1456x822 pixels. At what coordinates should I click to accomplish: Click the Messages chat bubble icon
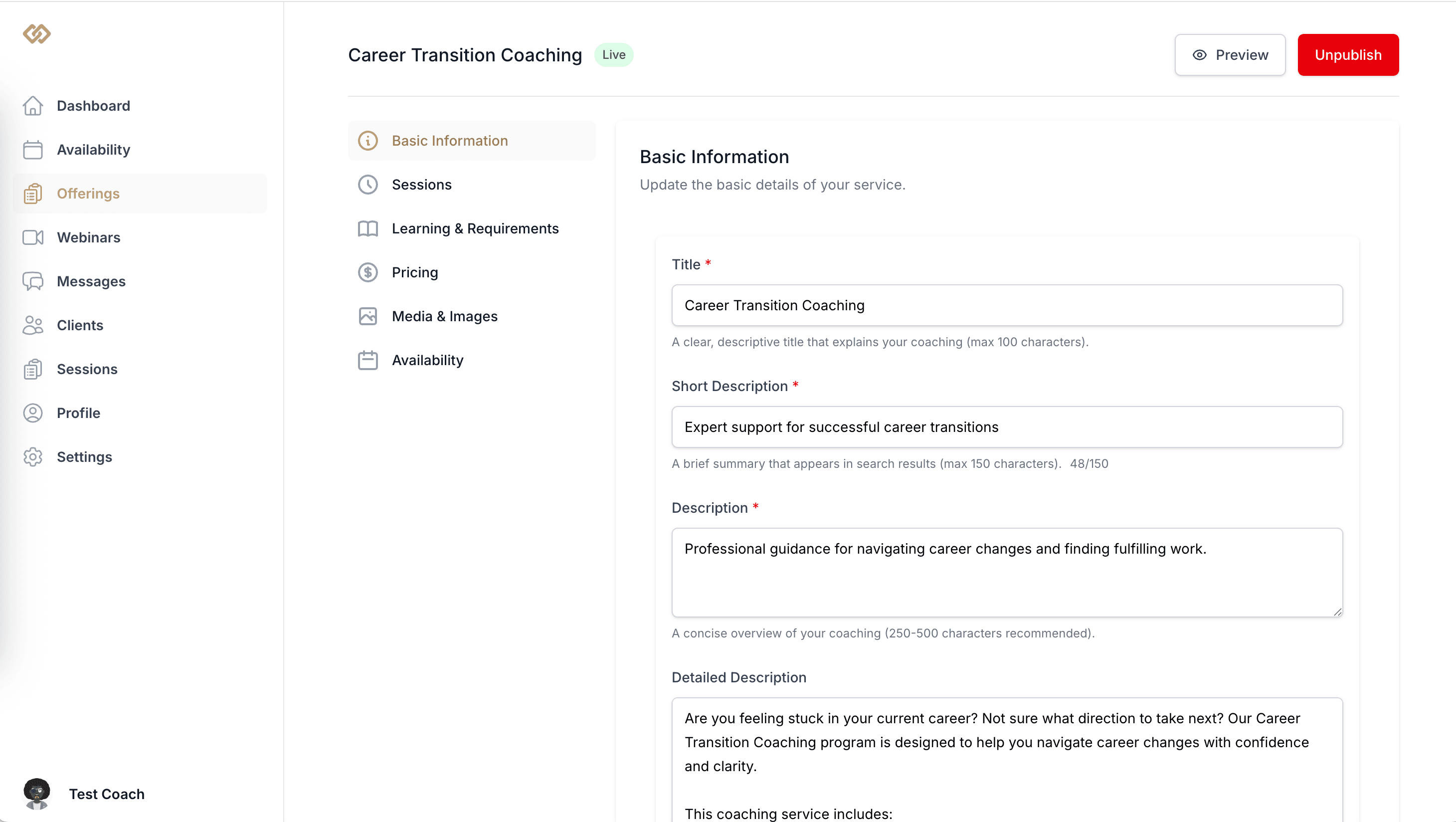coord(33,281)
